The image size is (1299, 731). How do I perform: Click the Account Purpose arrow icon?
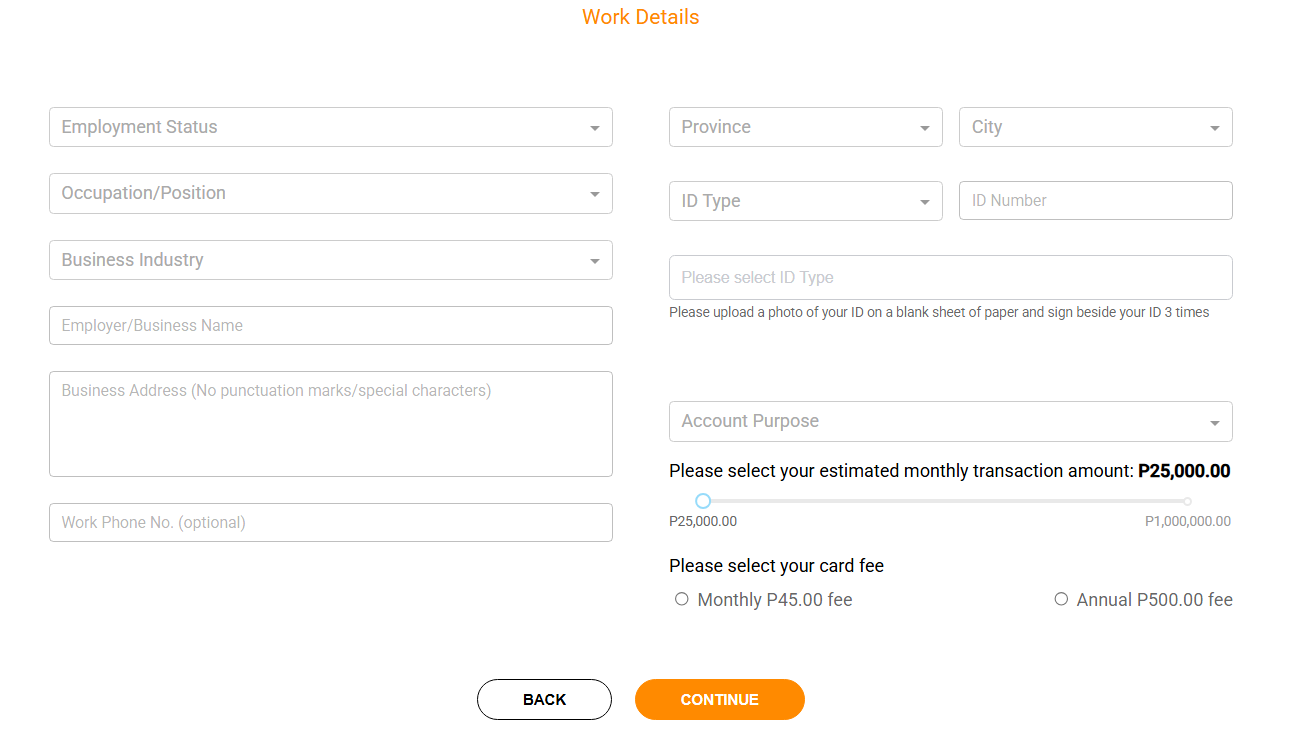tap(1215, 423)
